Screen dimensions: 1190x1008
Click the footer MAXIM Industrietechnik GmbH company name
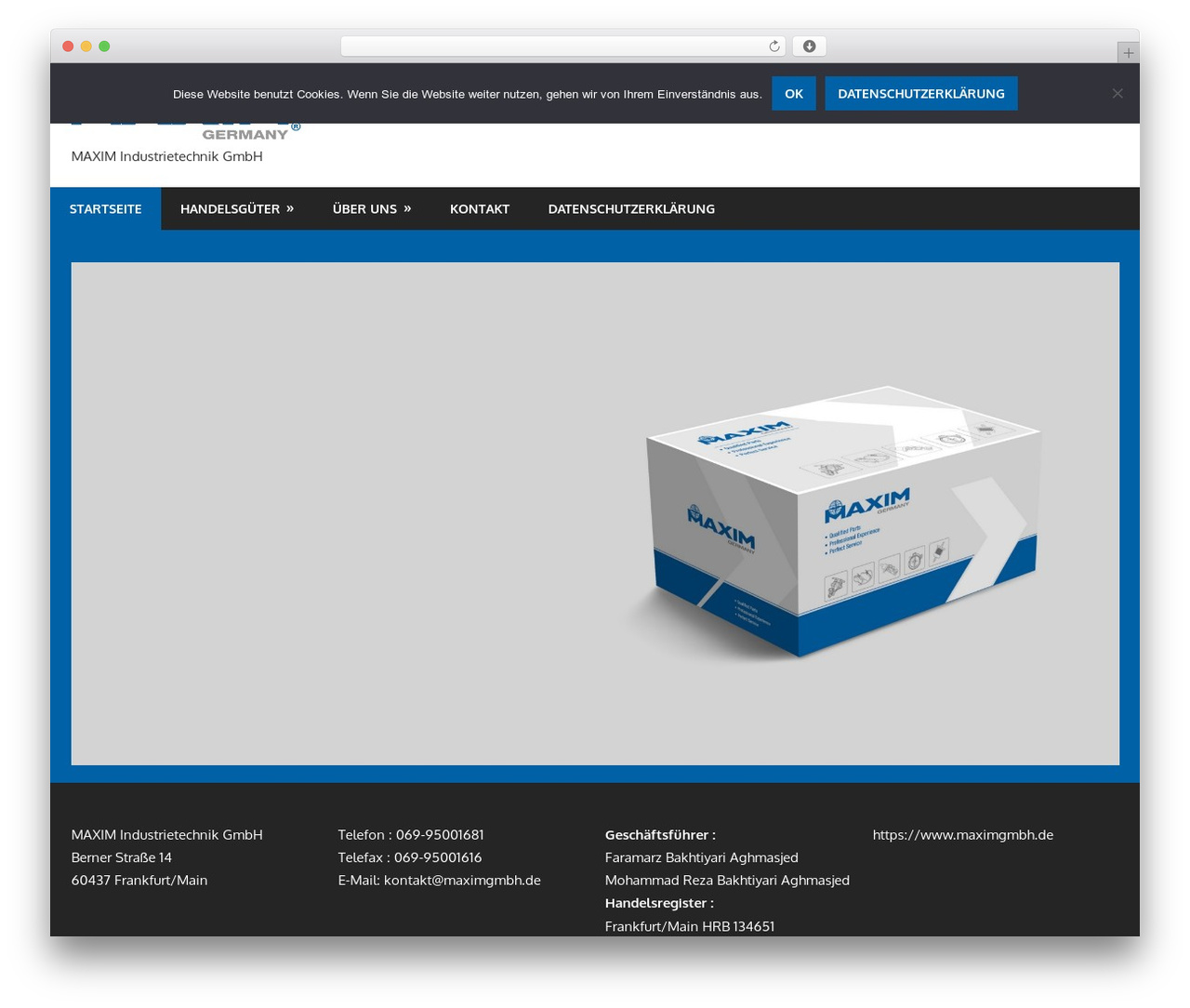[167, 834]
